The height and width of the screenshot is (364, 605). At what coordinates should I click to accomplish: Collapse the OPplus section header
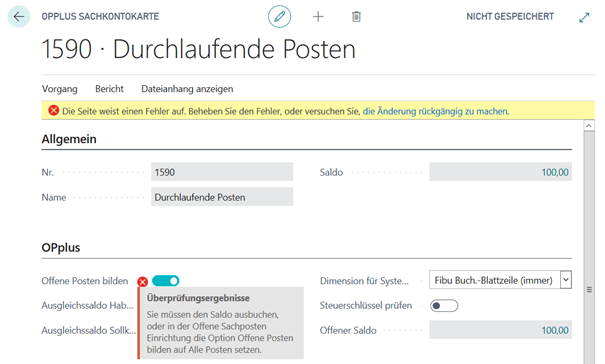[61, 247]
